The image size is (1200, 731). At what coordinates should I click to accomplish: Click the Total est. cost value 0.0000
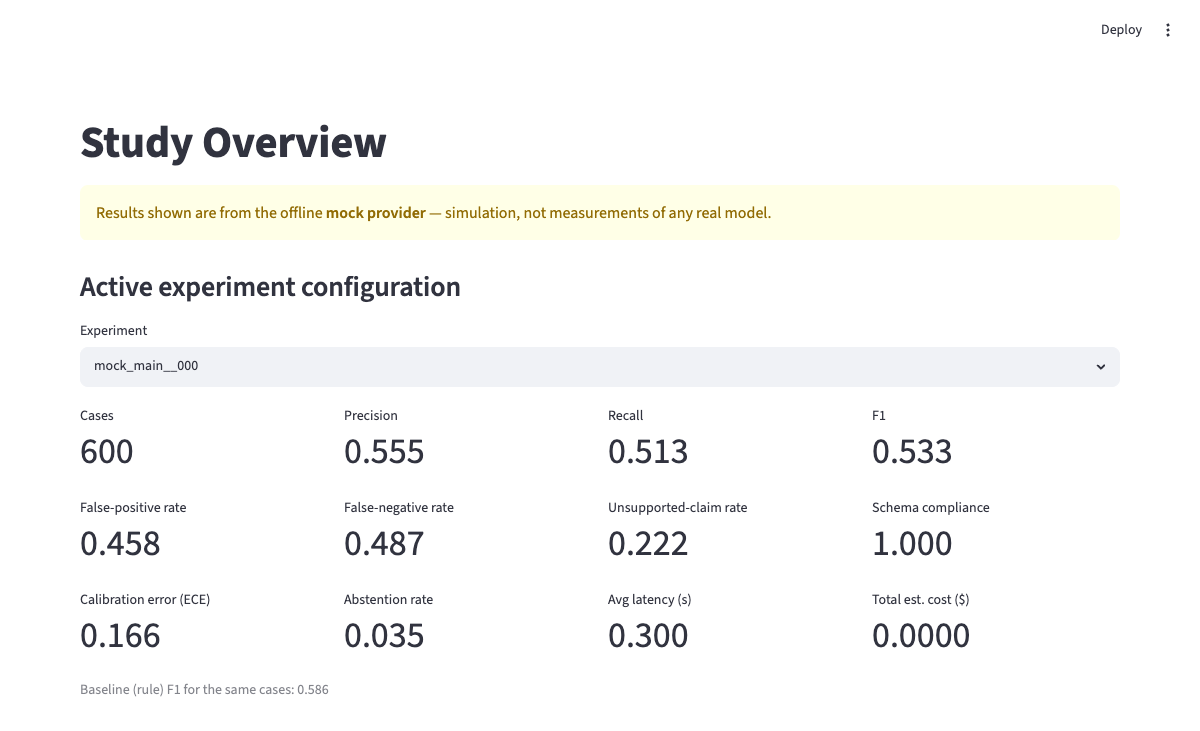921,636
